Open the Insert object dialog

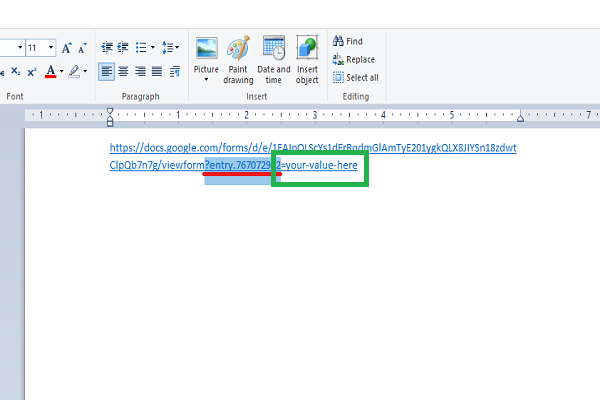tap(307, 60)
